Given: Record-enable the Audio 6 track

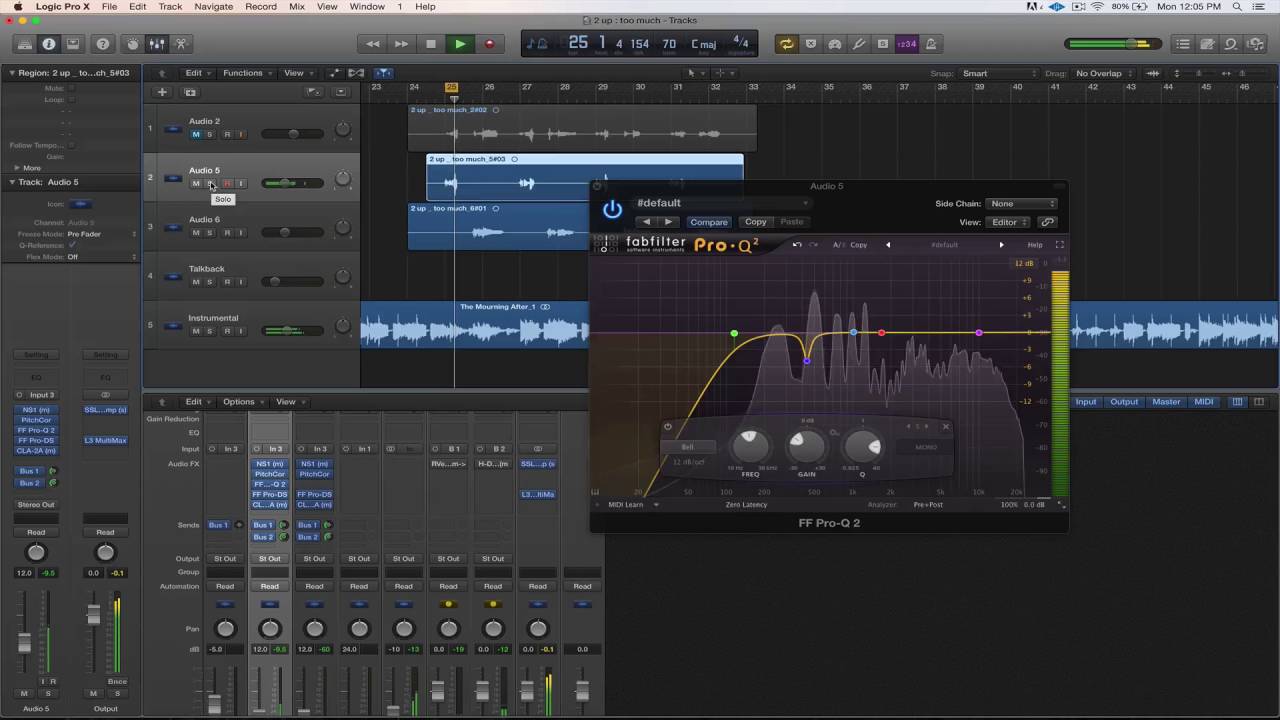Looking at the screenshot, I should coord(226,232).
